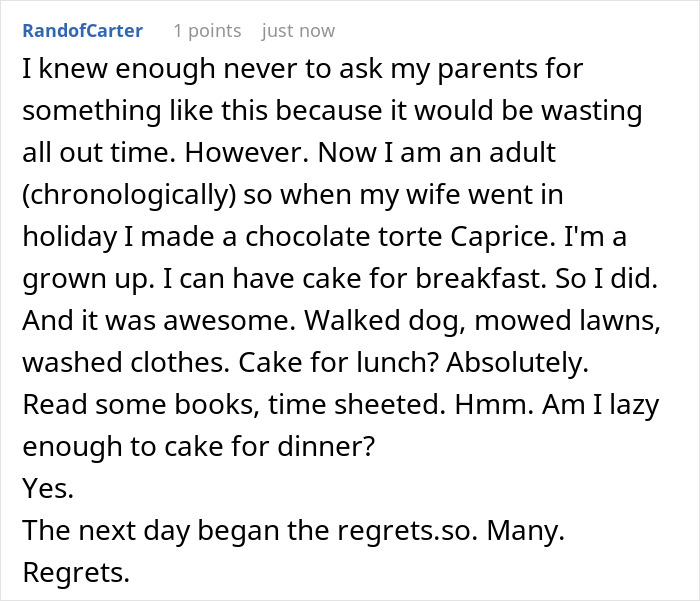Viewport: 700px width, 601px height.
Task: Open the RandofCarter user profile
Action: (x=82, y=31)
